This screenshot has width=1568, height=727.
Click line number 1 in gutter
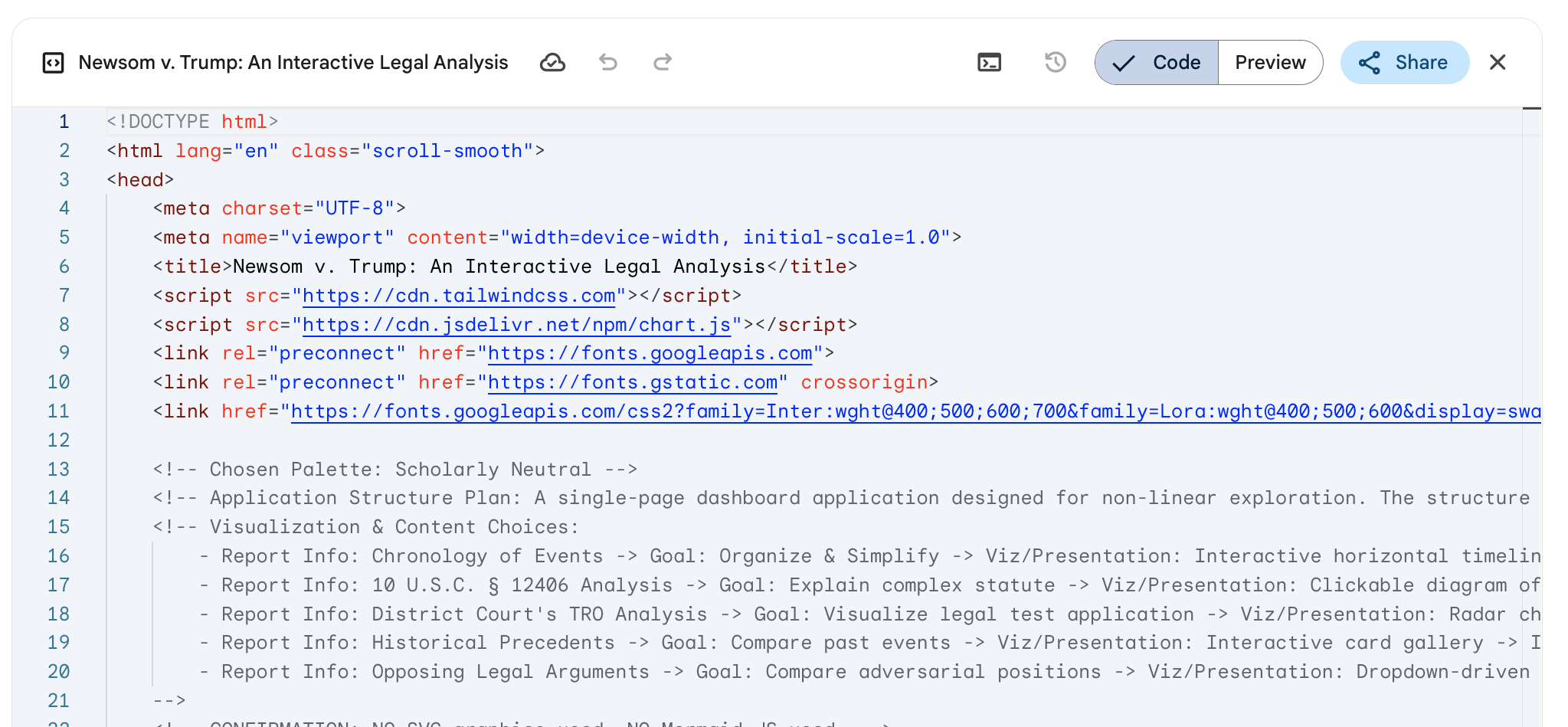point(64,122)
